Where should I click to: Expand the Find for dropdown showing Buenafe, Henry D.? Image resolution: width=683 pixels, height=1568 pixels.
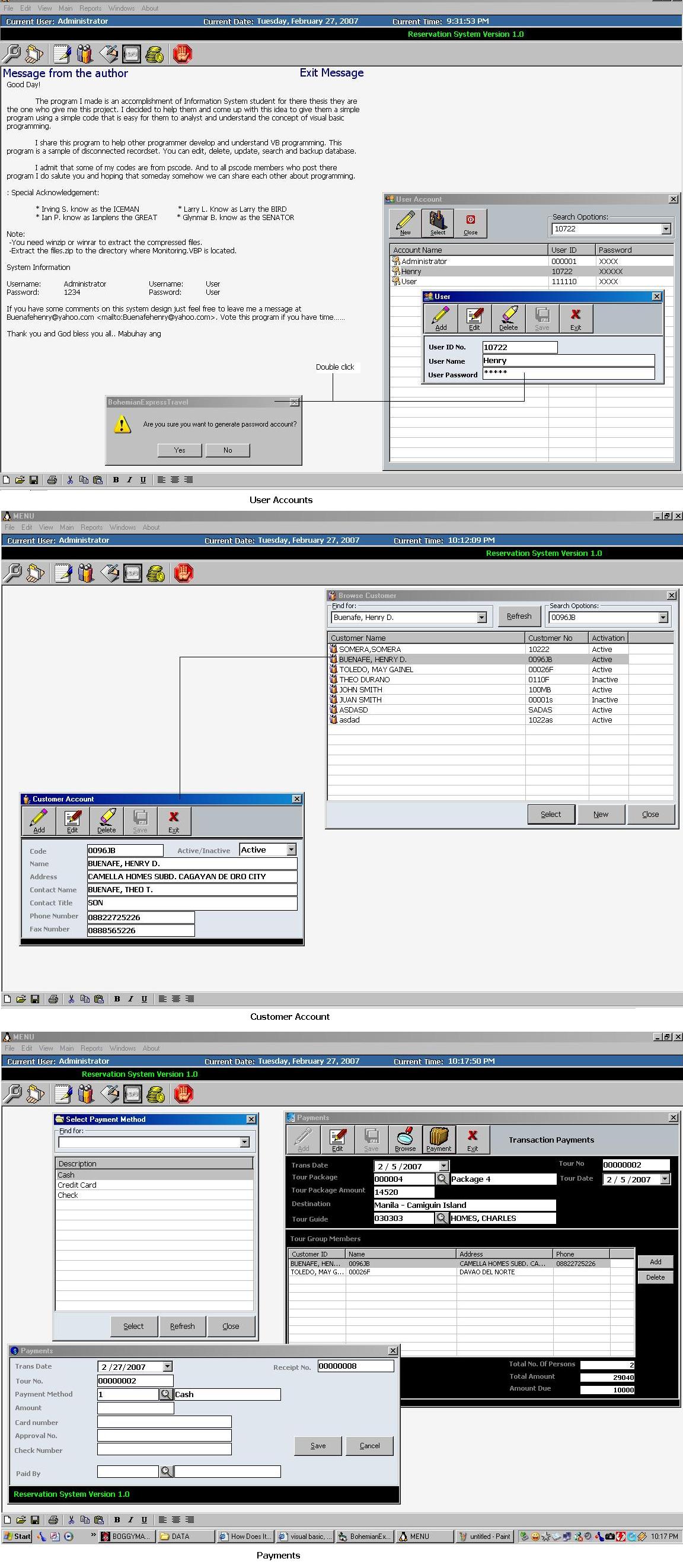click(481, 617)
